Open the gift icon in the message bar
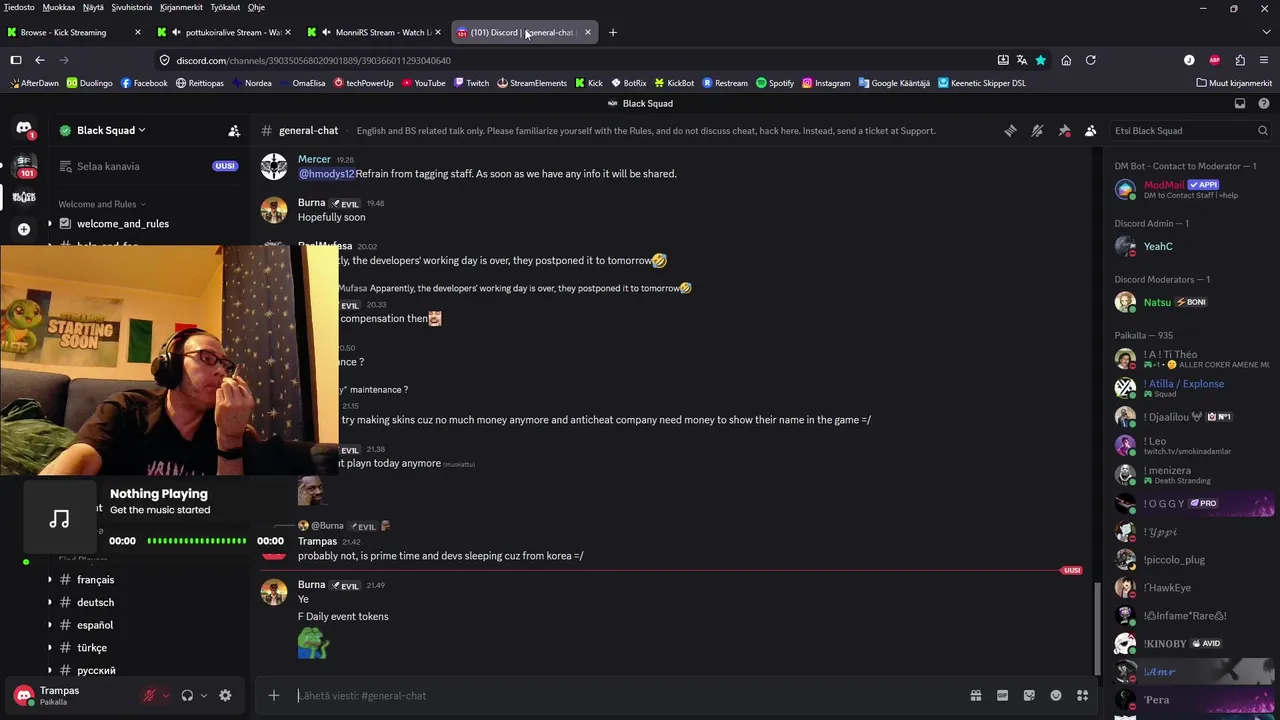The width and height of the screenshot is (1280, 720). point(975,696)
